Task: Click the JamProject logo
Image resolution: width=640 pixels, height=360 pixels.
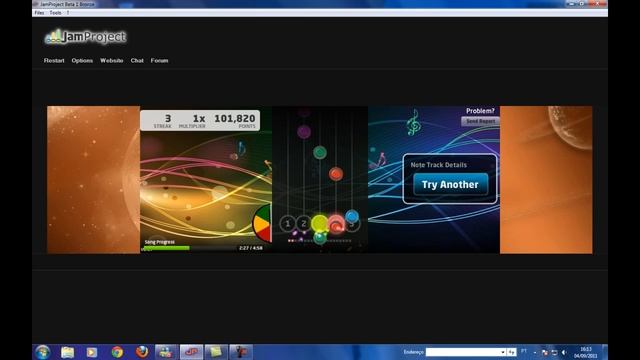Action: tap(86, 37)
